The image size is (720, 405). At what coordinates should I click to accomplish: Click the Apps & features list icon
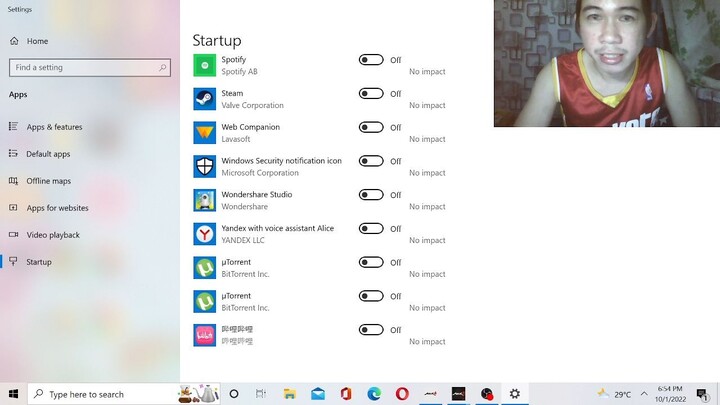(13, 126)
